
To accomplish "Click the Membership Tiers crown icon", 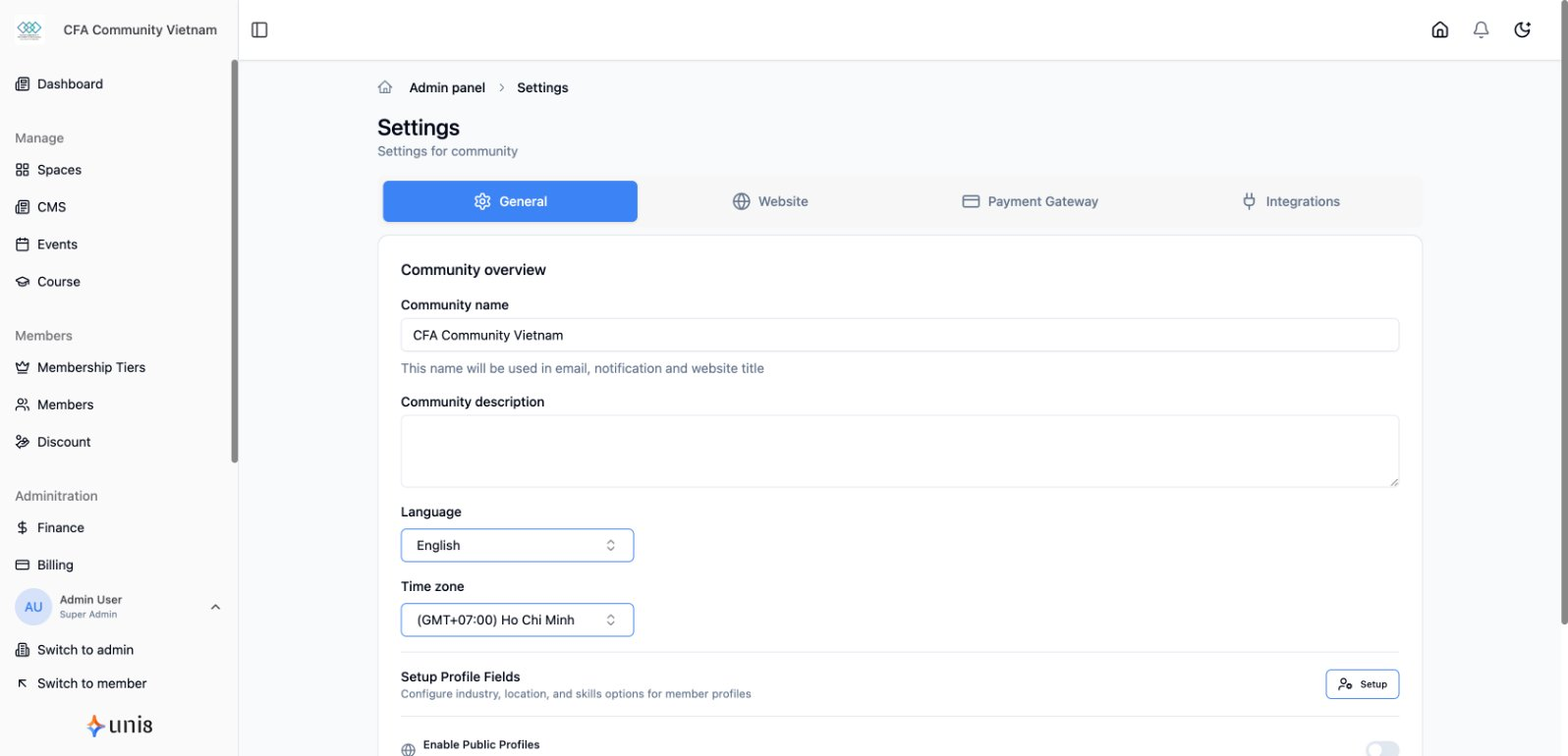I will pyautogui.click(x=23, y=367).
